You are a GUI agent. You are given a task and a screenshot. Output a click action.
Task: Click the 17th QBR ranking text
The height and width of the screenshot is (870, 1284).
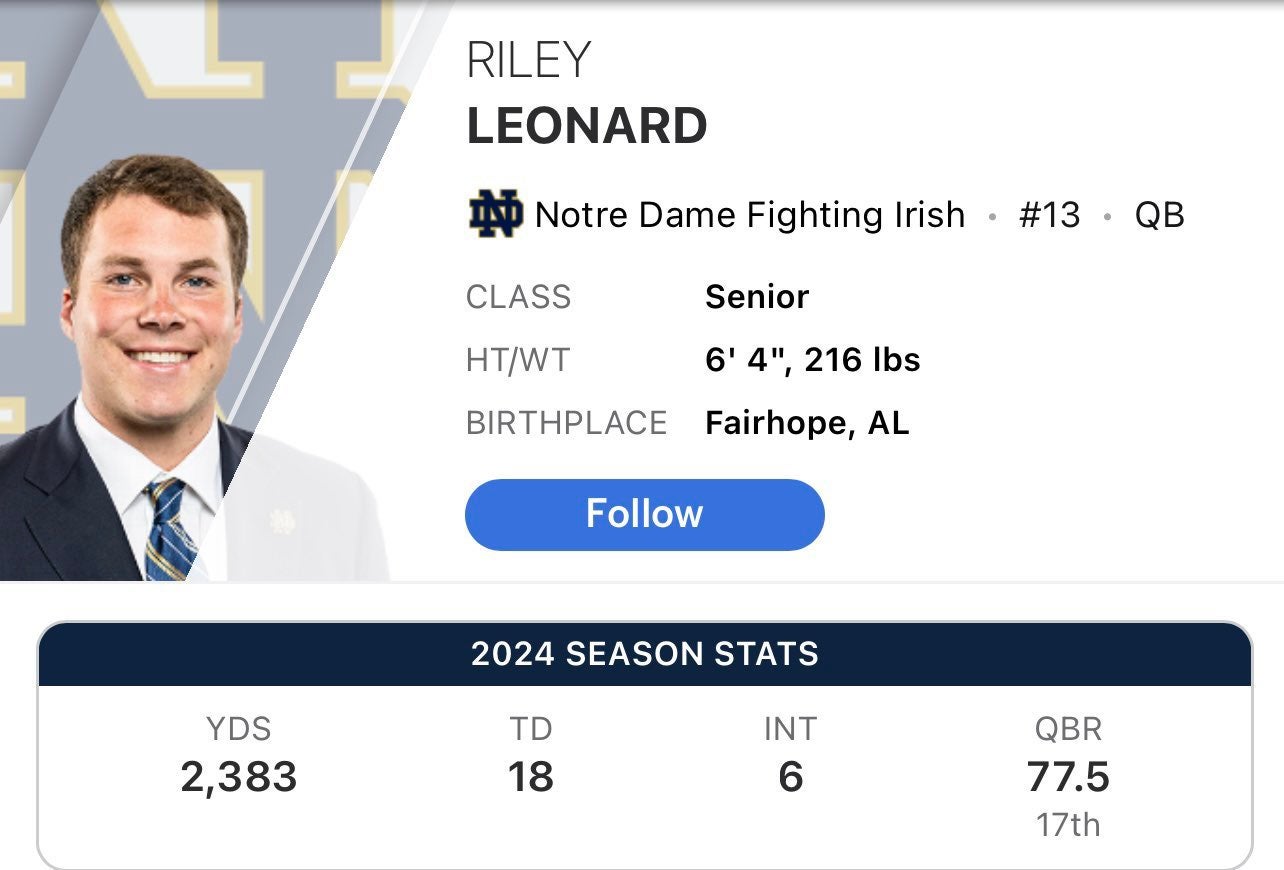tap(1068, 825)
